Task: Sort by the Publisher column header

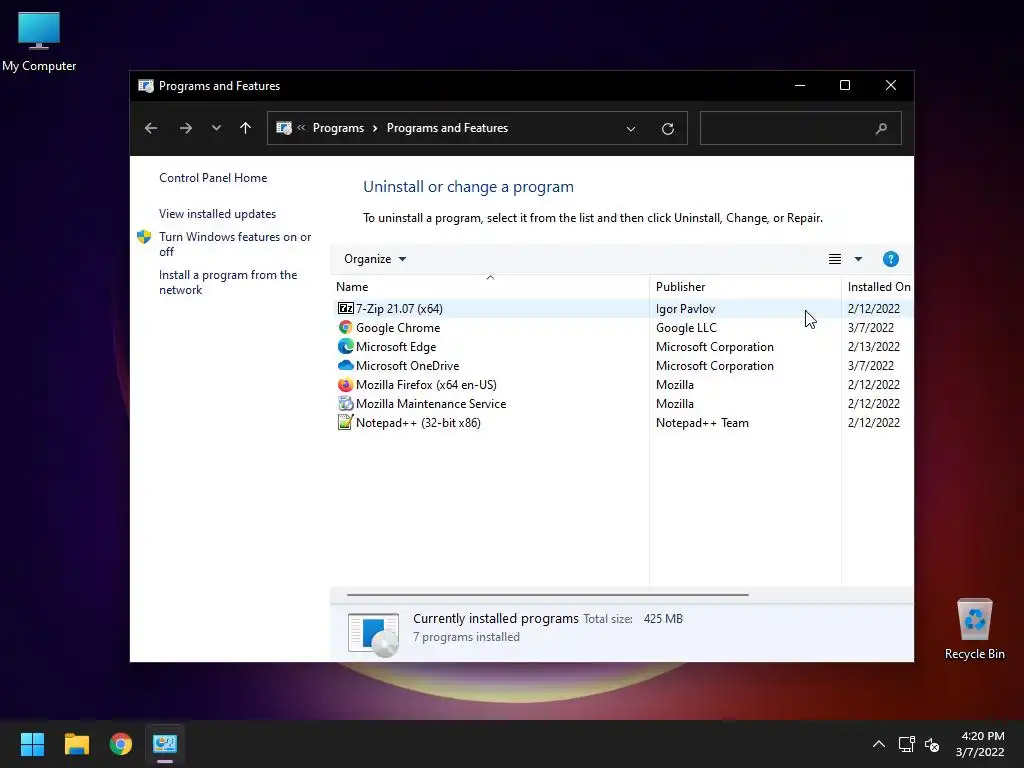Action: [x=745, y=287]
